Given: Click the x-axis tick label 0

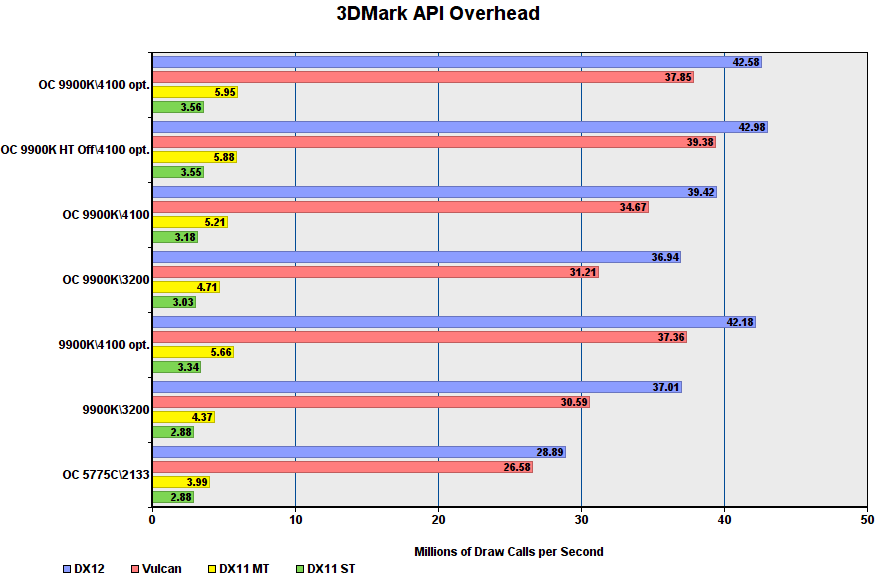Looking at the screenshot, I should (152, 520).
